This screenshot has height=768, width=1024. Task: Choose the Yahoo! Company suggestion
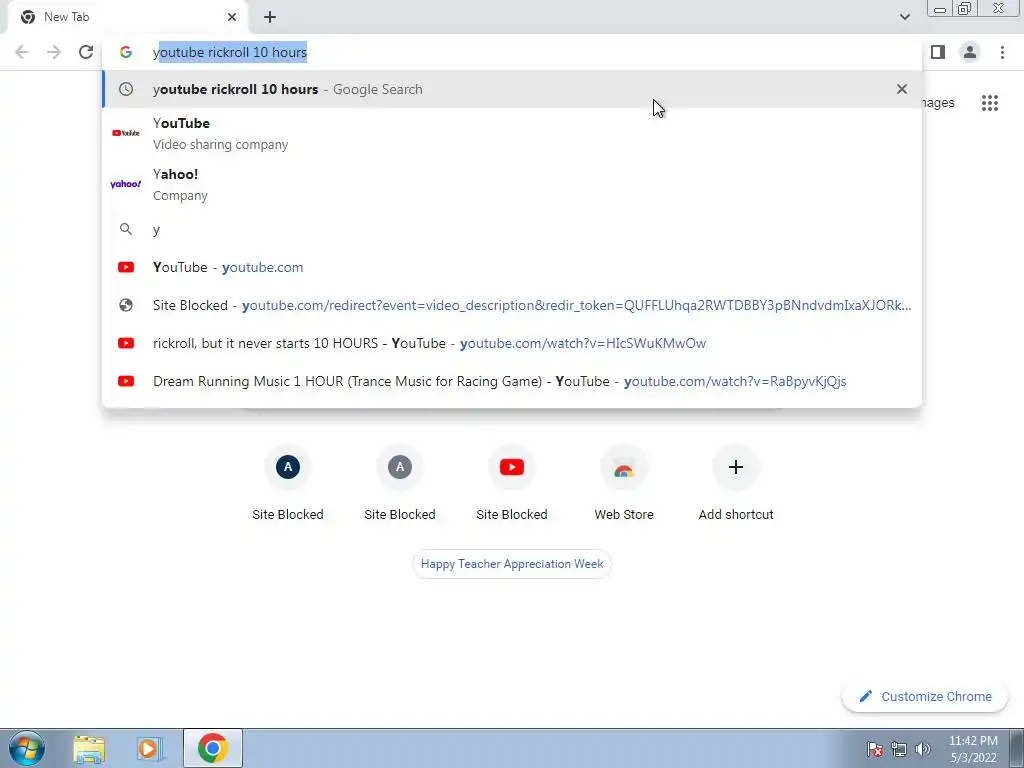click(x=511, y=184)
